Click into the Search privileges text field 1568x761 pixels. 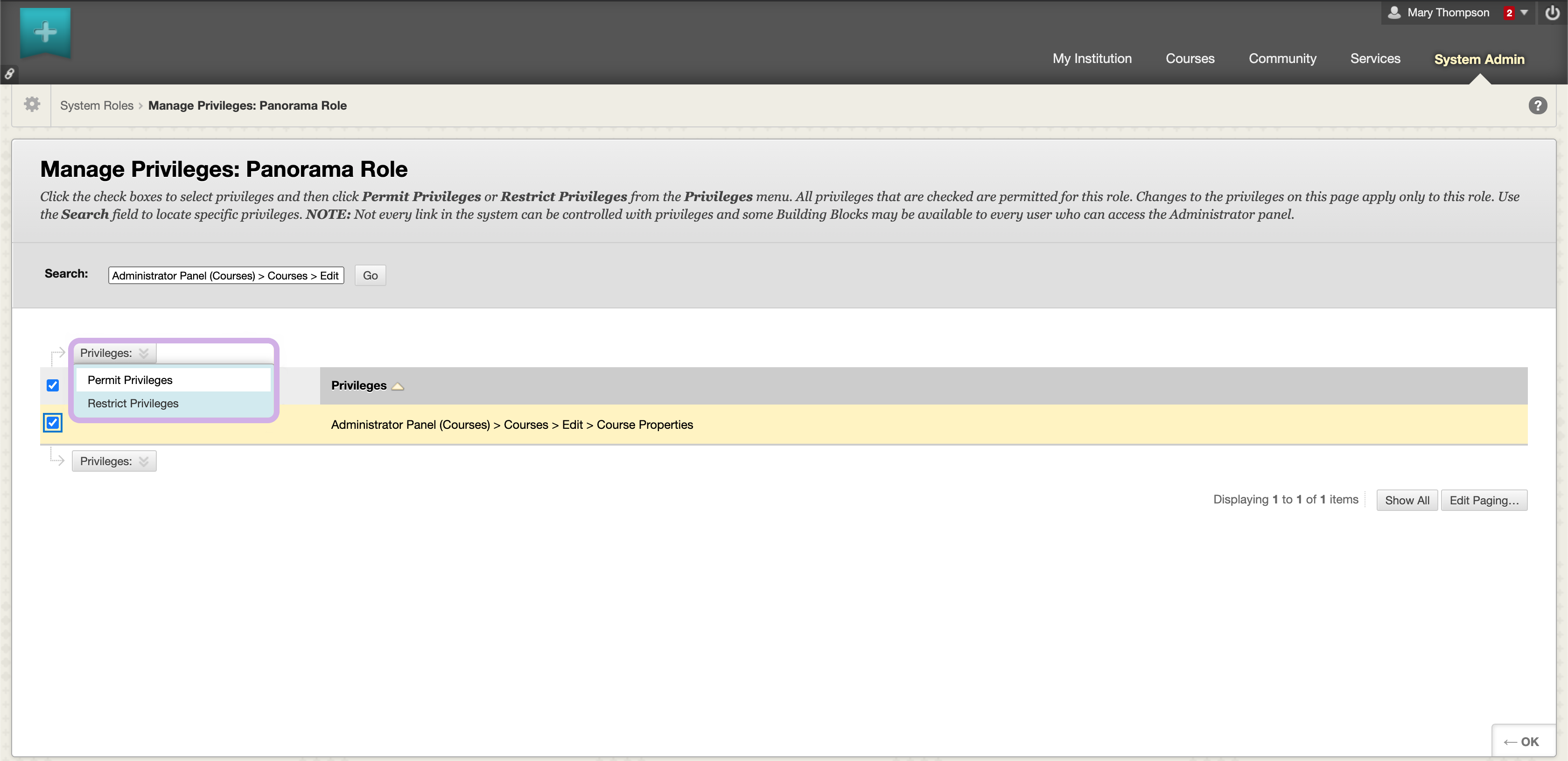225,275
